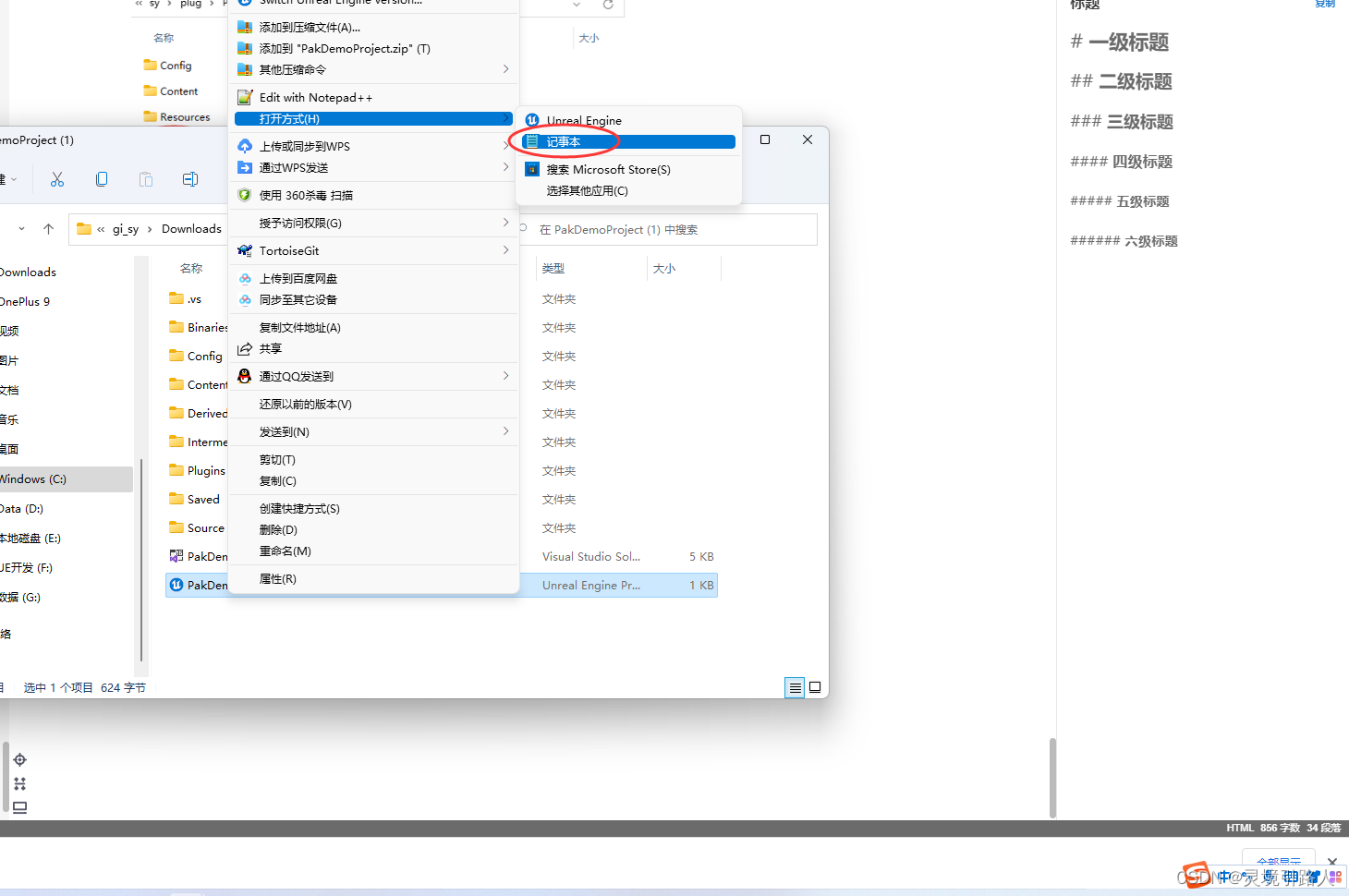Click 重命名(M) in context menu
Image resolution: width=1349 pixels, height=896 pixels.
[x=374, y=551]
